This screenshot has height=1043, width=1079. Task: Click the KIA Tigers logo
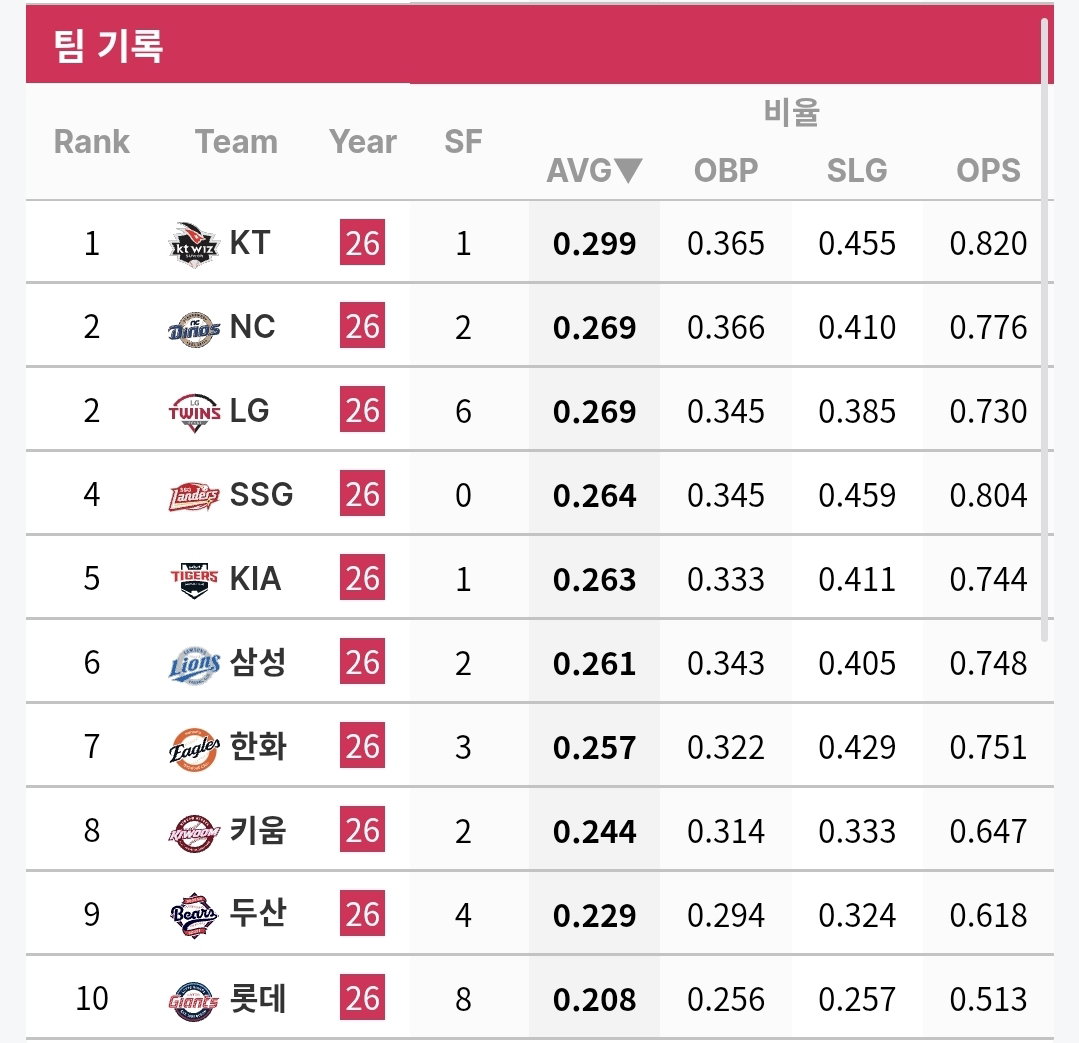(194, 580)
